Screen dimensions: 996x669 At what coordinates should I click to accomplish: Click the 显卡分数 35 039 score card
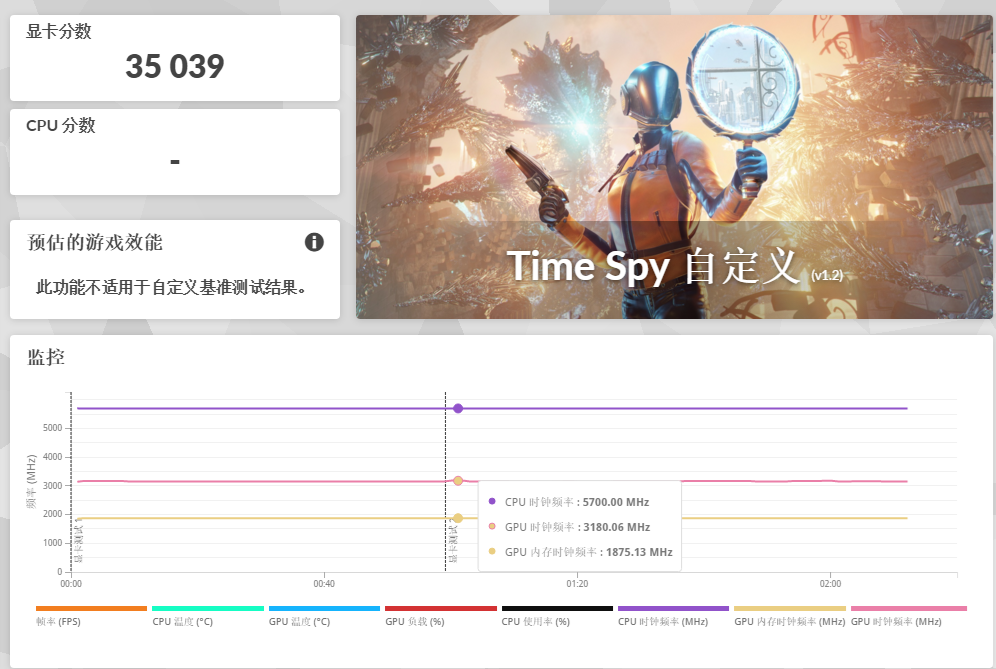pyautogui.click(x=175, y=58)
